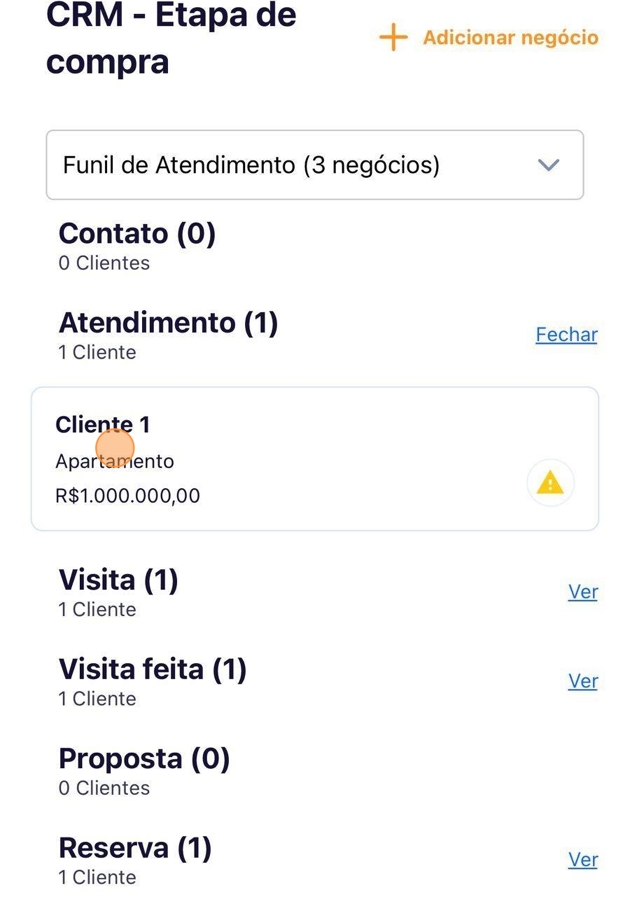
Task: Collapse Atendimento stage with Fechar link
Action: coord(566,335)
